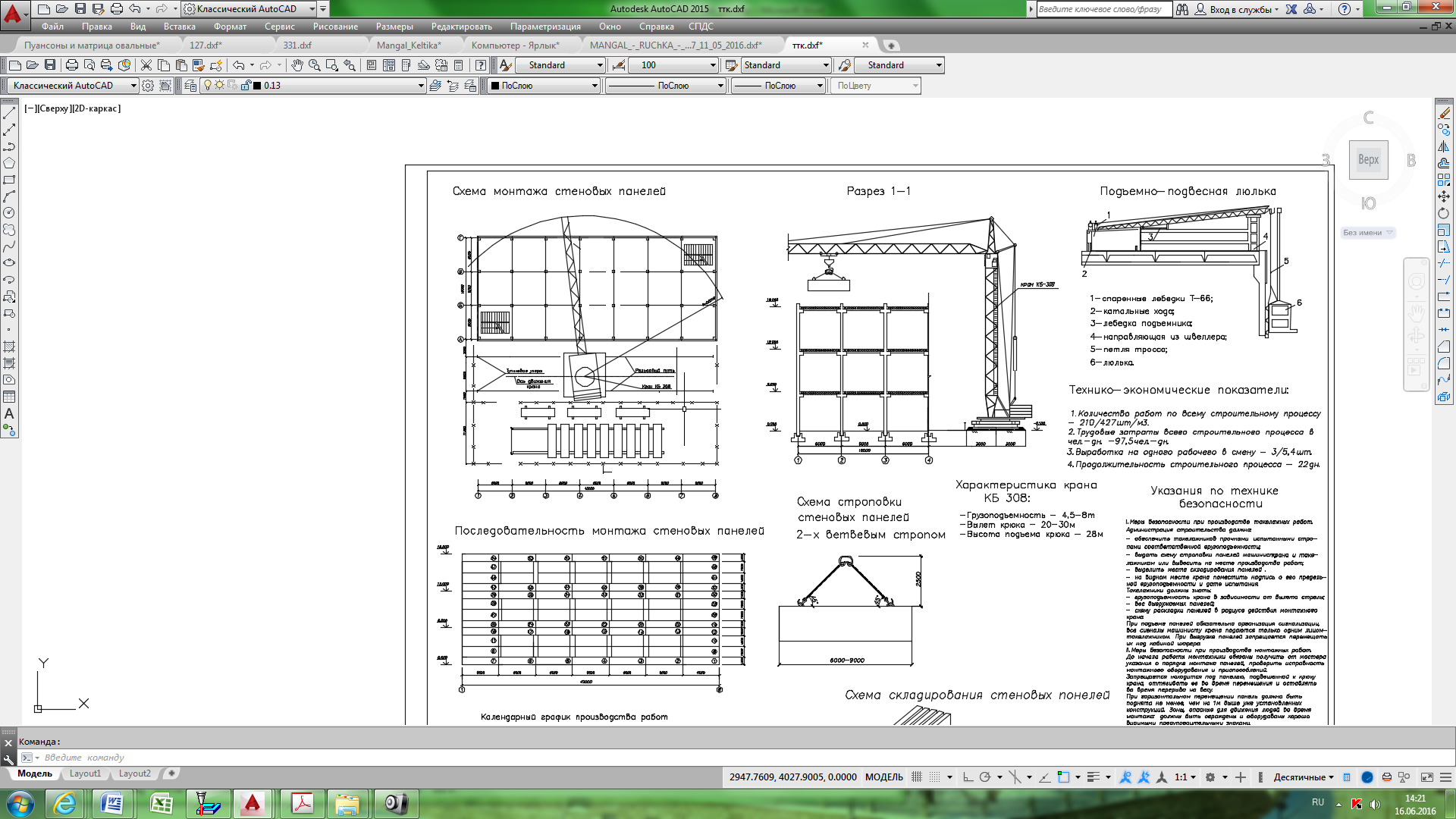
Task: Select the Table tool
Action: [x=9, y=397]
